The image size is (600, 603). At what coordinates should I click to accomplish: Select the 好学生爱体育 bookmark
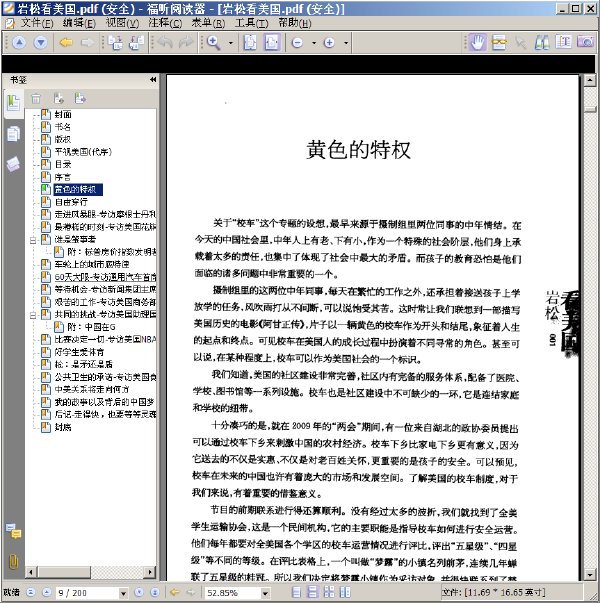point(79,352)
